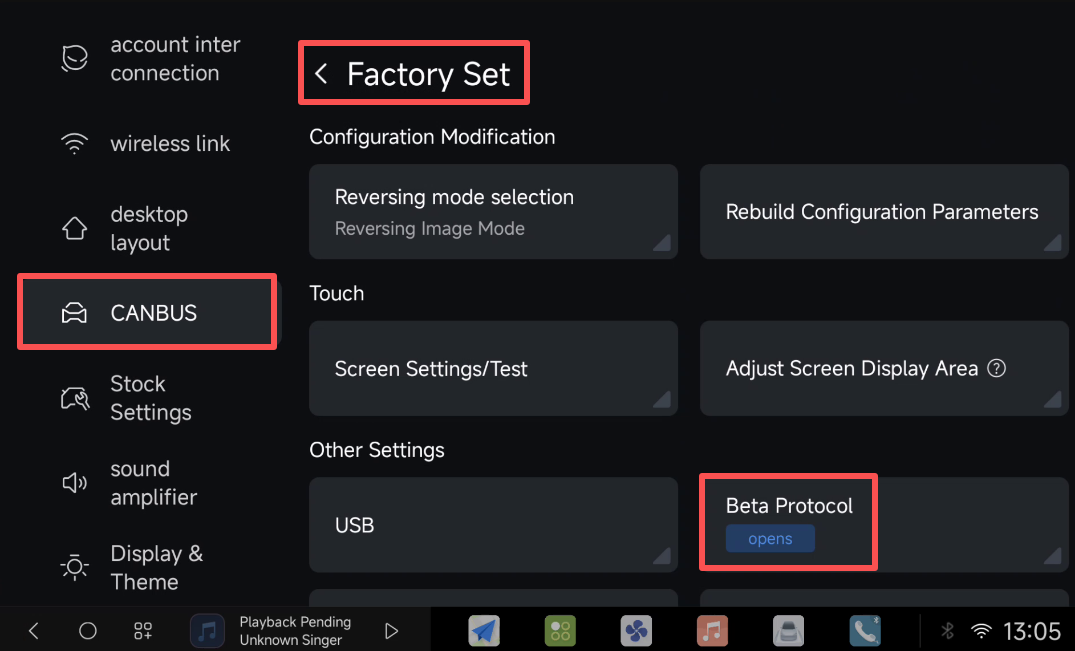Go back using the Factory Set arrow
This screenshot has height=651, width=1075.
click(321, 74)
